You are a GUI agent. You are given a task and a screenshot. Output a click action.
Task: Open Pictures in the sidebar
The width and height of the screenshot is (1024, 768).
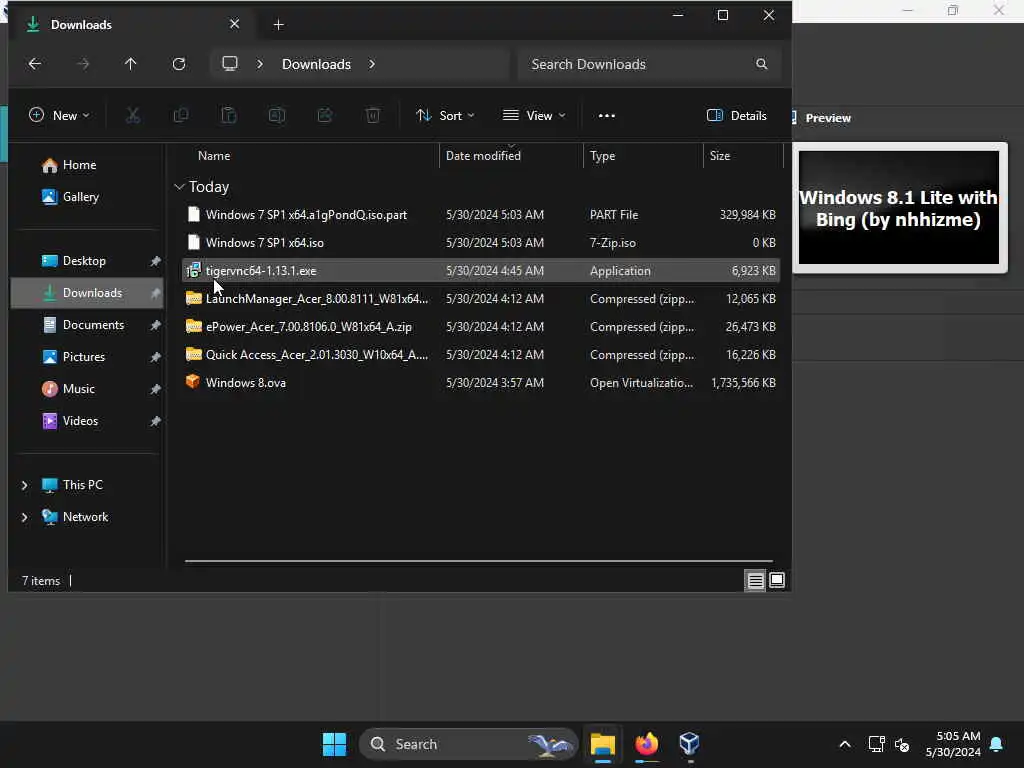tap(86, 357)
